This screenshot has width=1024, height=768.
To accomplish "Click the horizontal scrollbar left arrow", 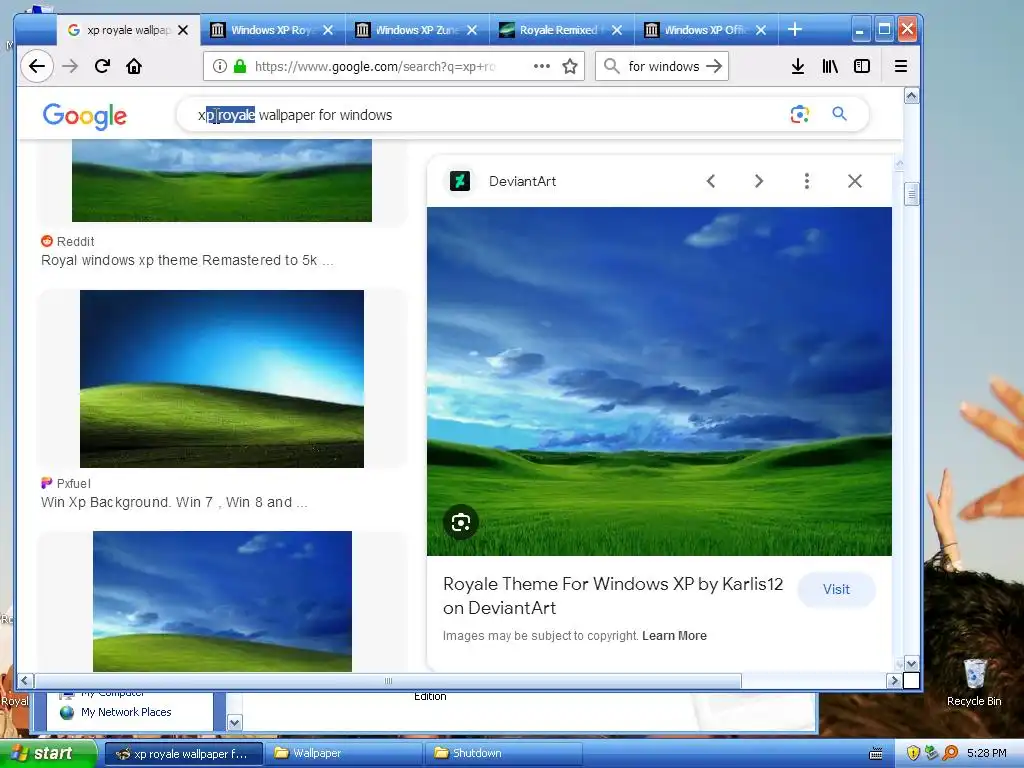I will tap(24, 680).
